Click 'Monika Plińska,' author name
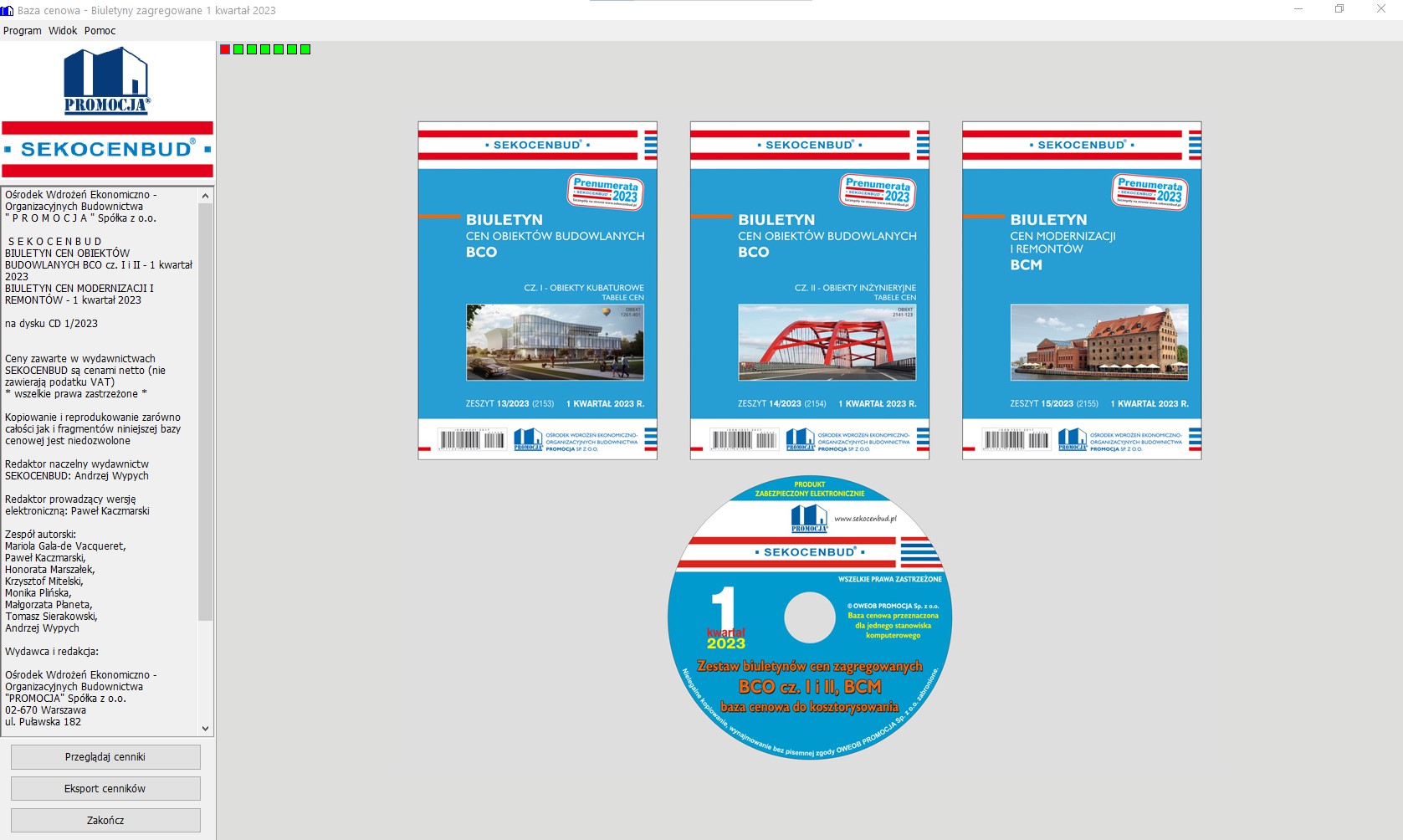The width and height of the screenshot is (1403, 840). [x=38, y=593]
